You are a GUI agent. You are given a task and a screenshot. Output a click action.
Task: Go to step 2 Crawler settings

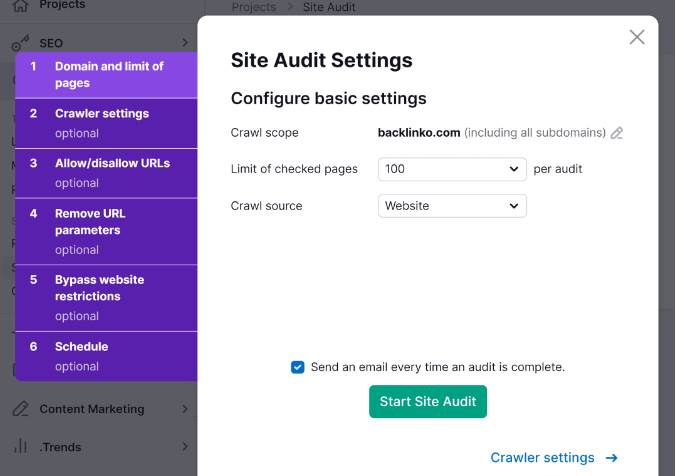pyautogui.click(x=106, y=123)
